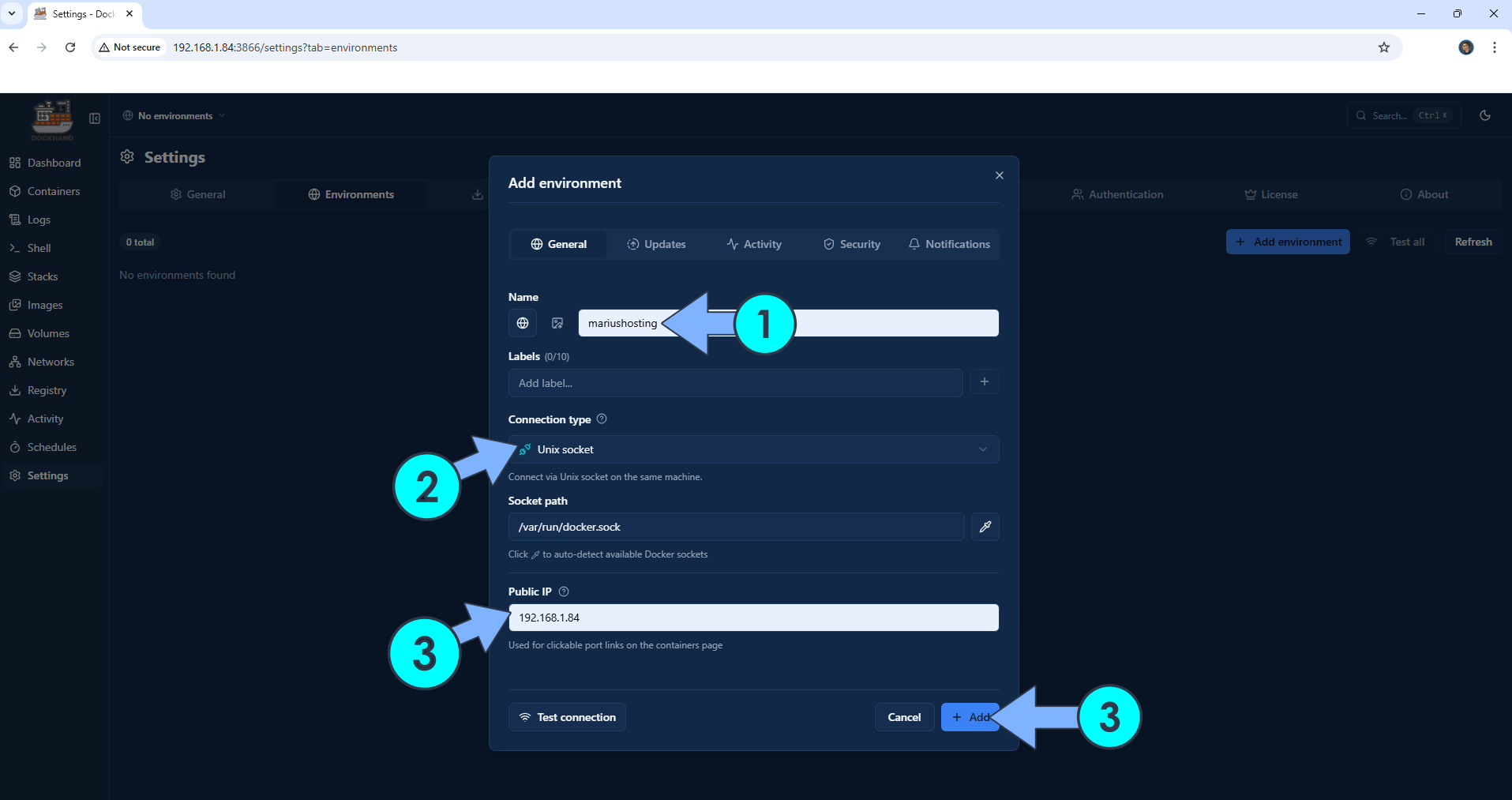
Task: Bookmark this page with star icon
Action: tap(1383, 47)
